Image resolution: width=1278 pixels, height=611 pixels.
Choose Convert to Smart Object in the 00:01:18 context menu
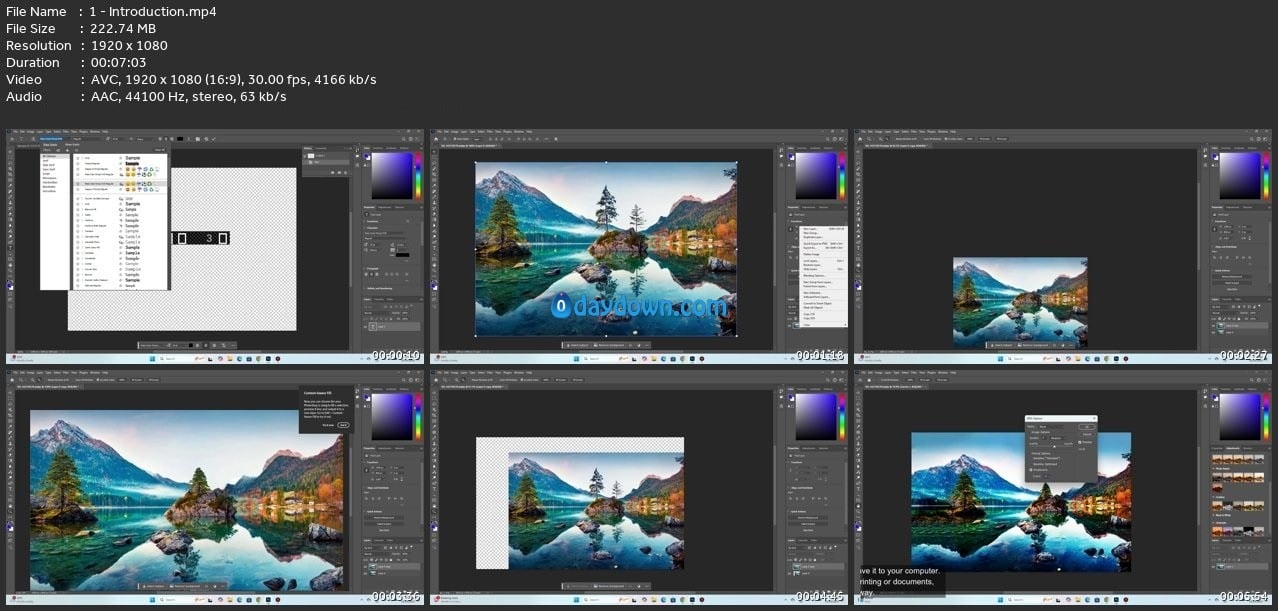818,303
